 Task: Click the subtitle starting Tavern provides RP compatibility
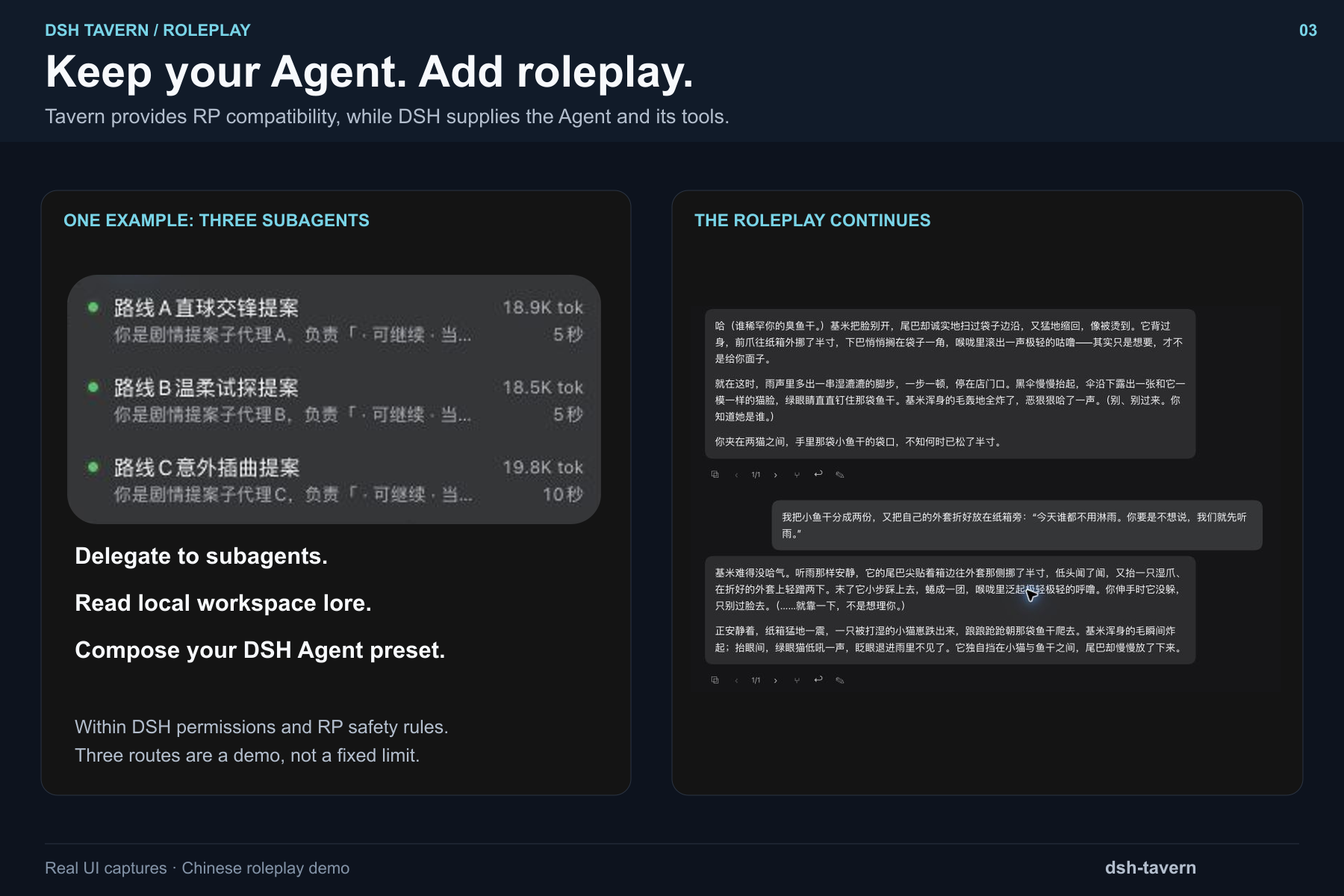(x=387, y=117)
